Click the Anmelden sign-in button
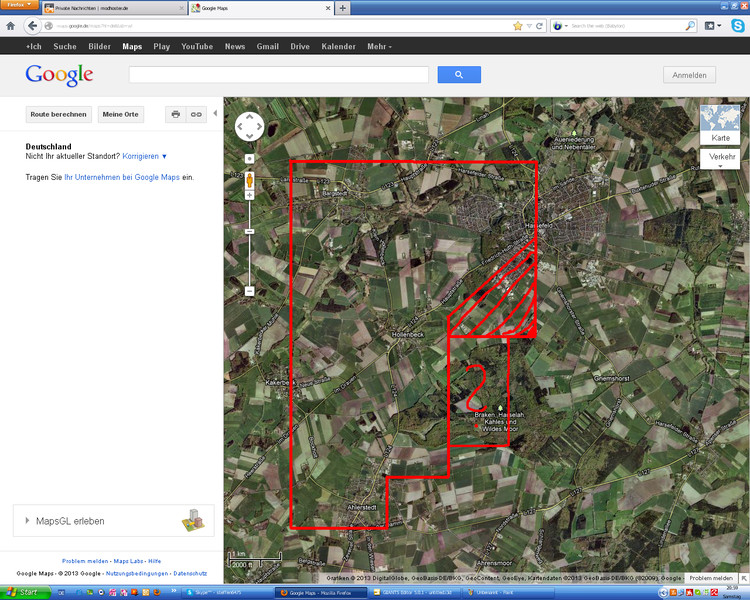This screenshot has height=600, width=750. (x=689, y=75)
